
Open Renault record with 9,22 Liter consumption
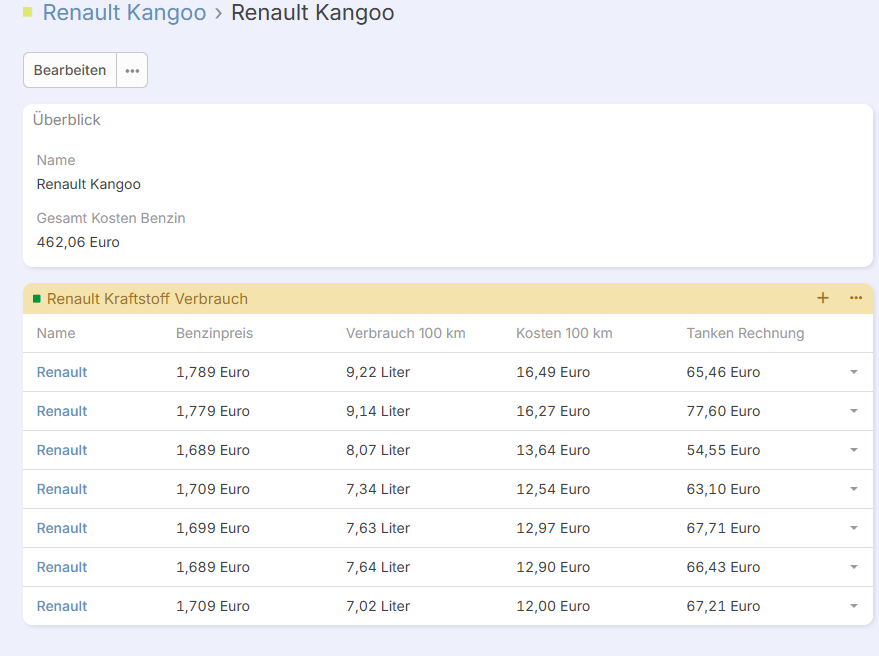pos(62,372)
